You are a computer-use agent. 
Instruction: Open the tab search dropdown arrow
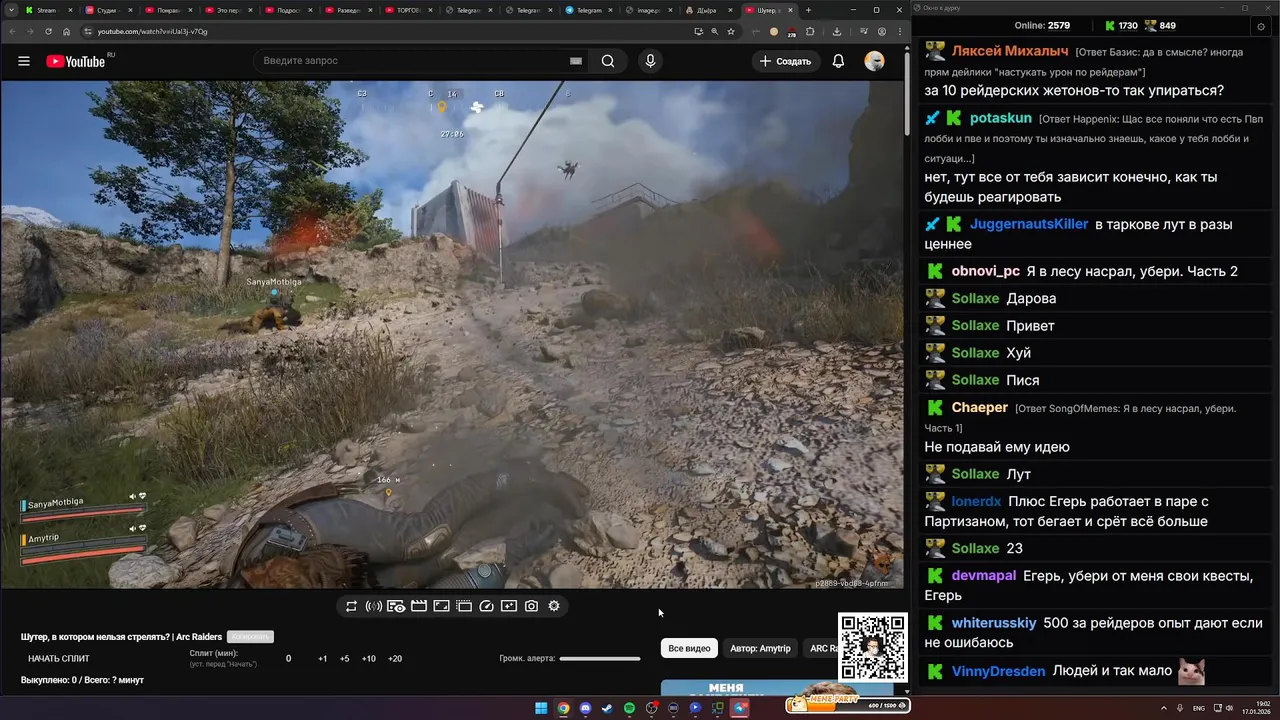tap(10, 10)
